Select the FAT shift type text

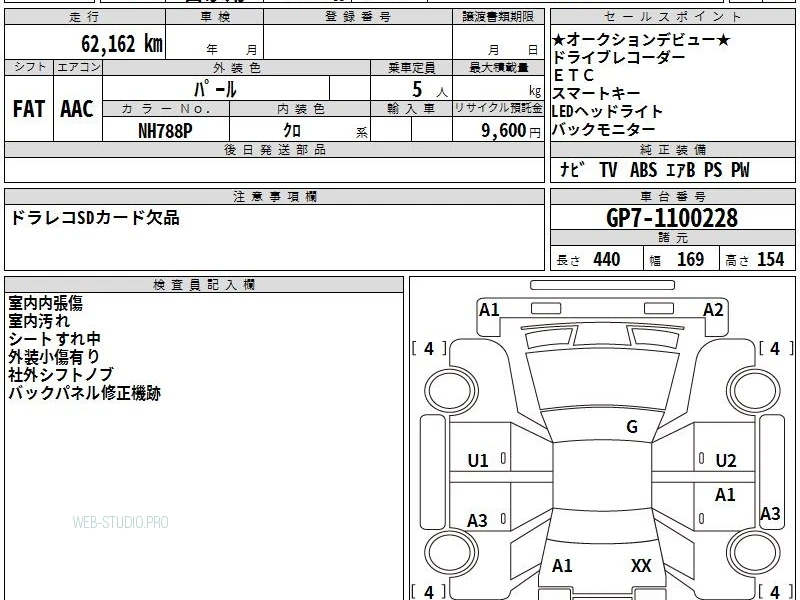[29, 109]
